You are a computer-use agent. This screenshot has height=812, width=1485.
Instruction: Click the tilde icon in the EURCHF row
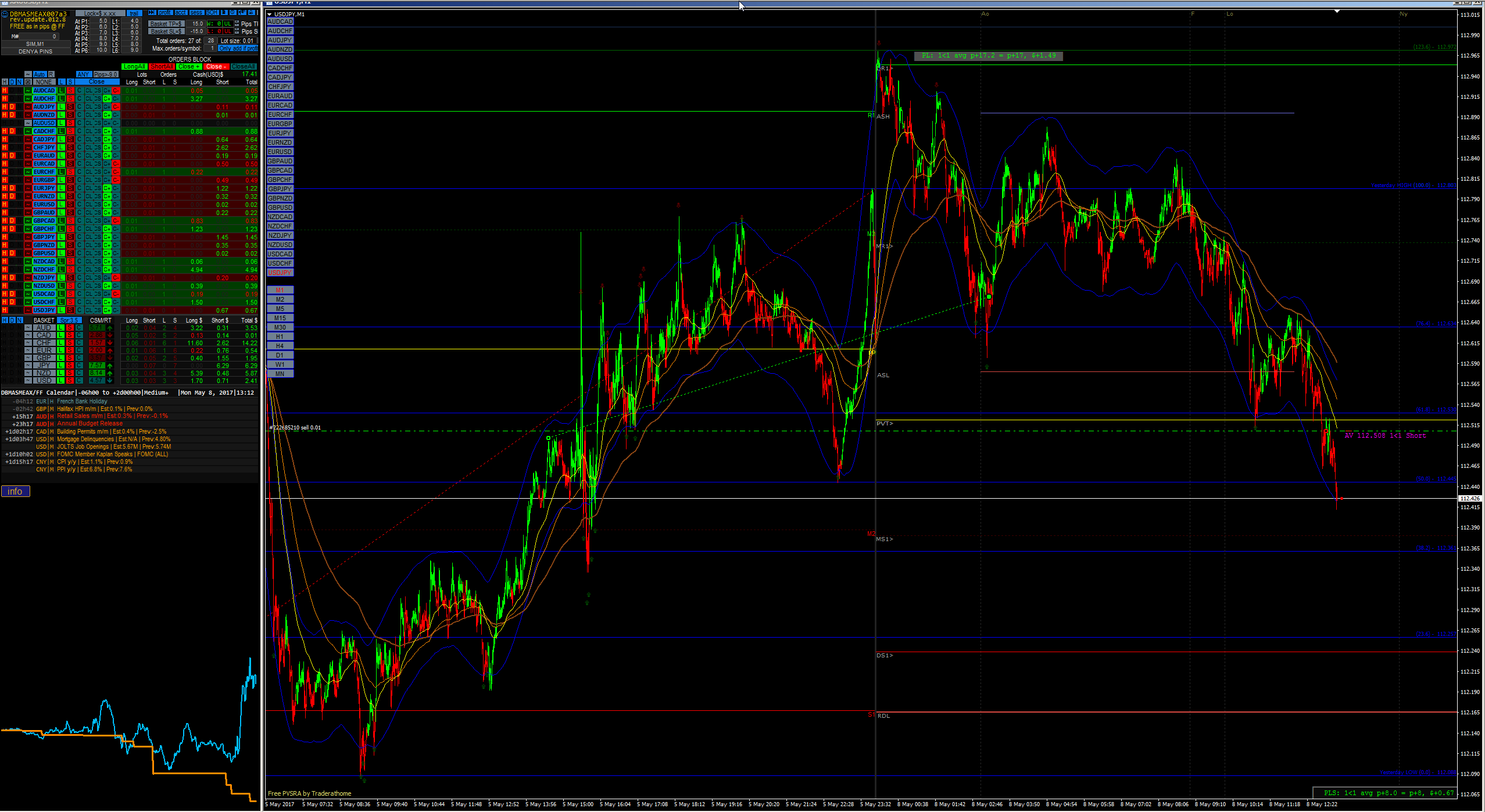tap(28, 172)
